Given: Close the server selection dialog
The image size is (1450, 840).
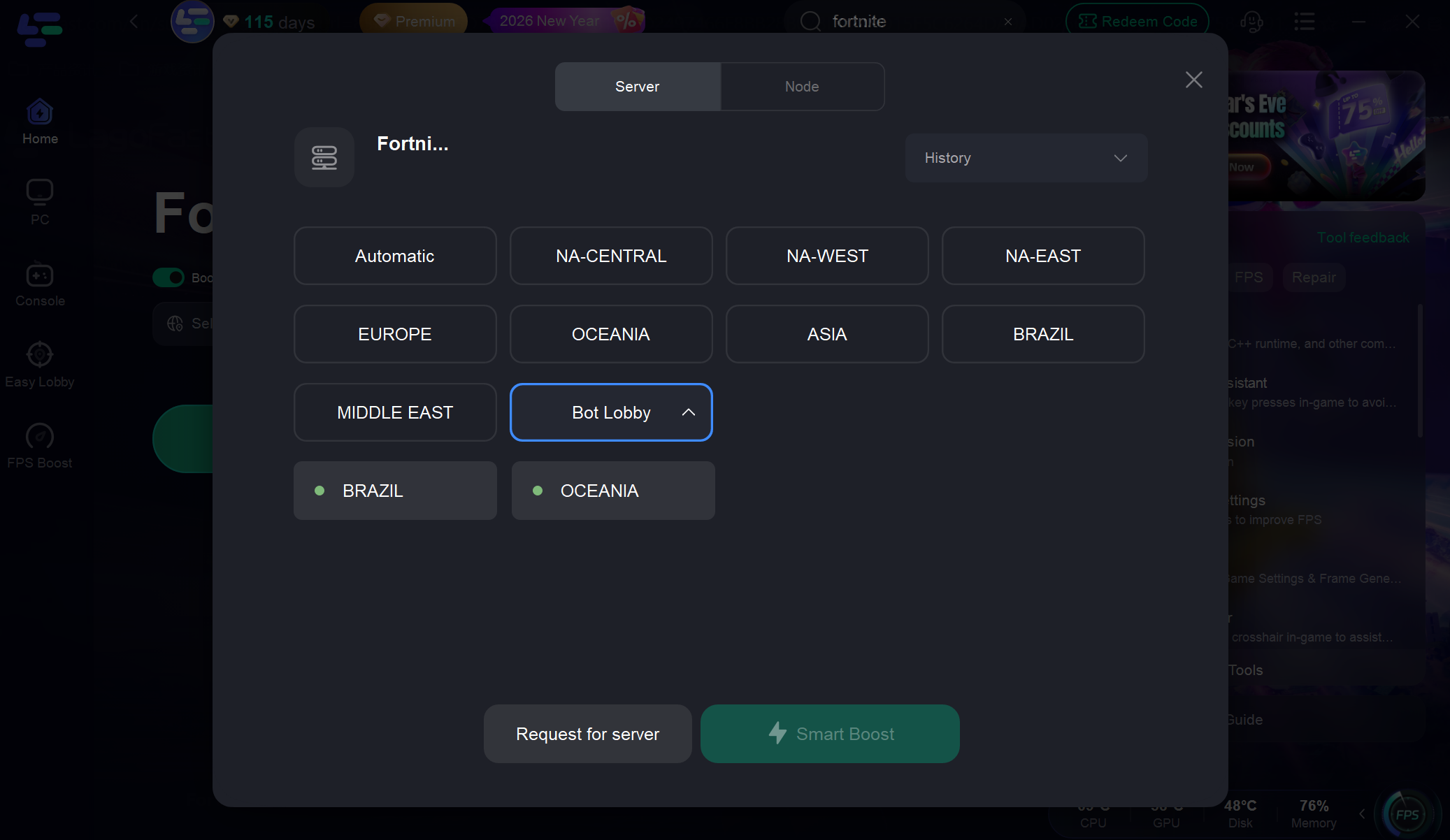Looking at the screenshot, I should tap(1193, 80).
